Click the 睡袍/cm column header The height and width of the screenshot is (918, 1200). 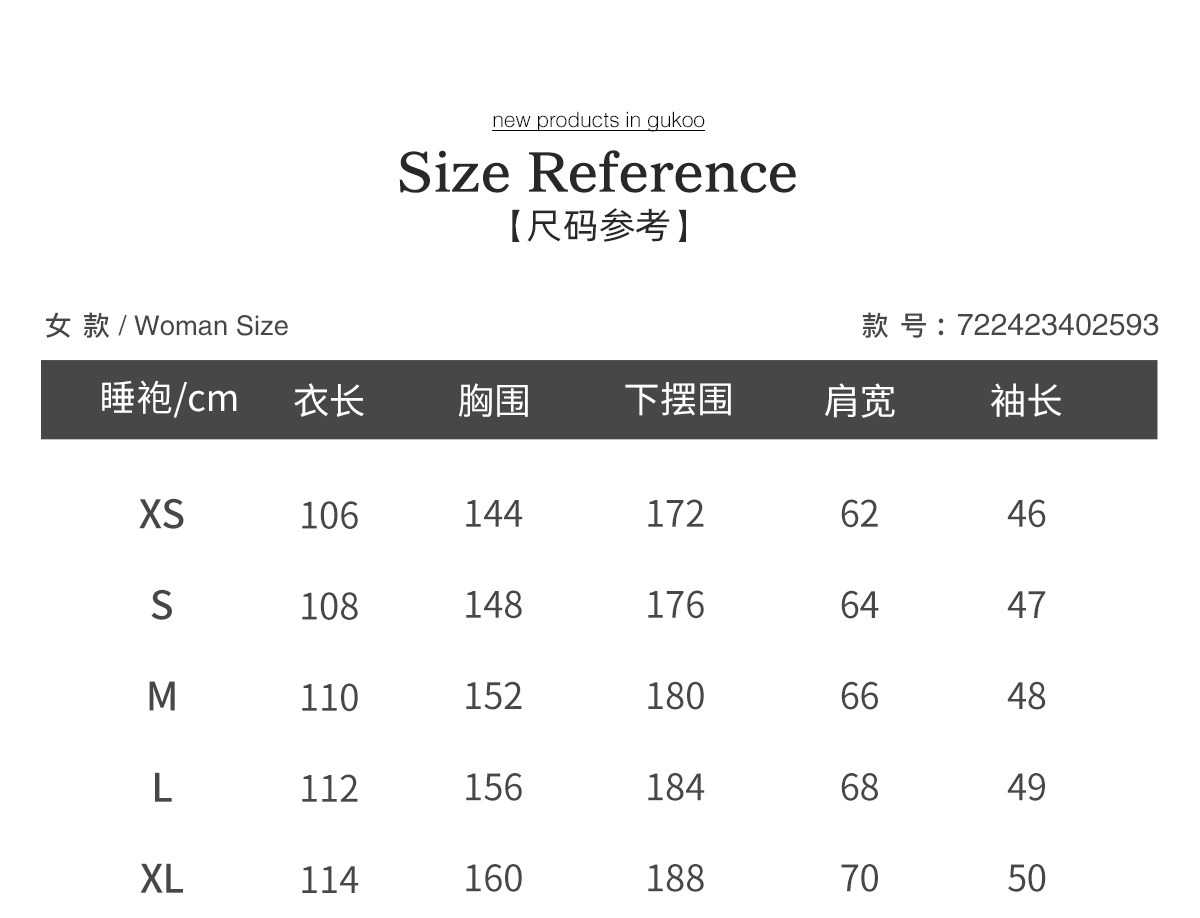(x=169, y=399)
